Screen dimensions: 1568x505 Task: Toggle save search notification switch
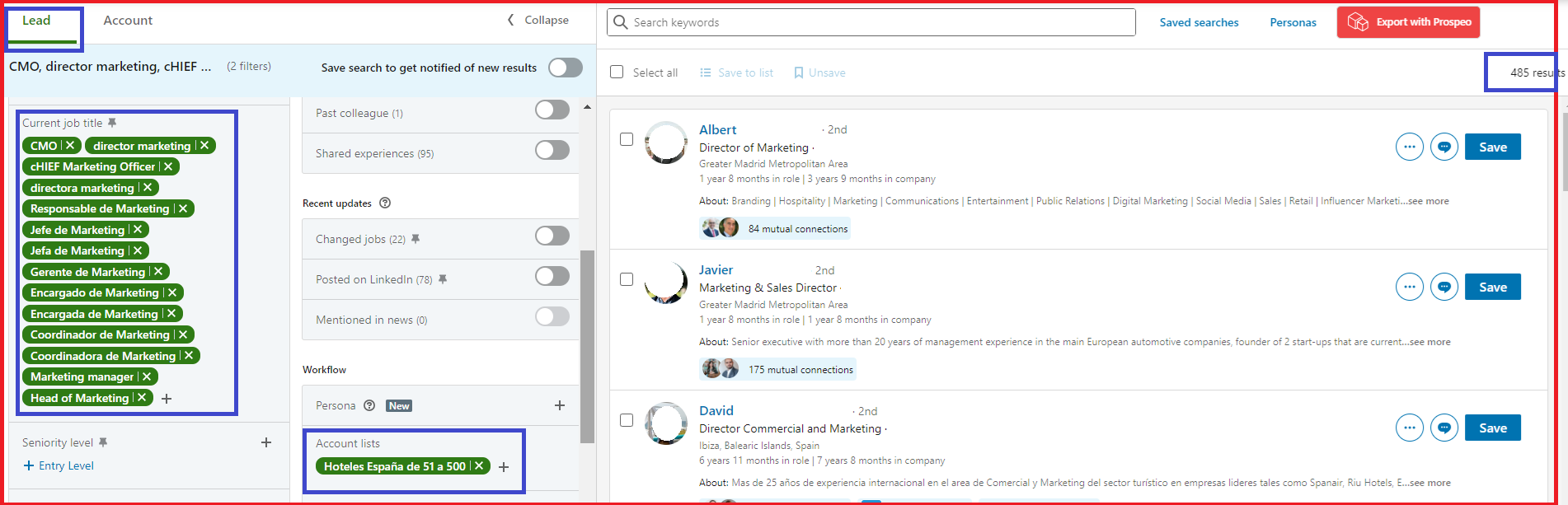click(566, 68)
